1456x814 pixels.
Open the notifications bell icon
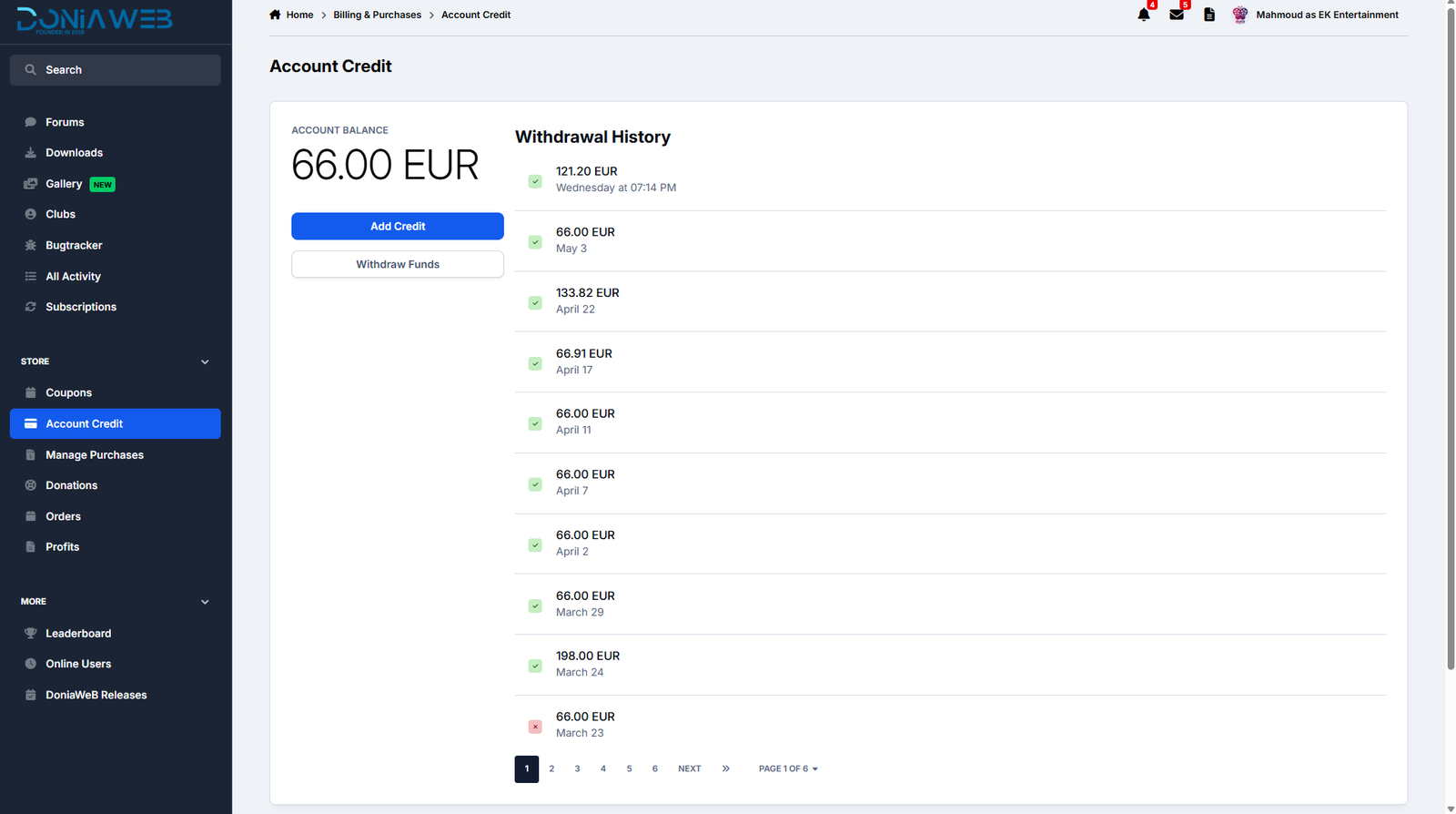pos(1144,15)
